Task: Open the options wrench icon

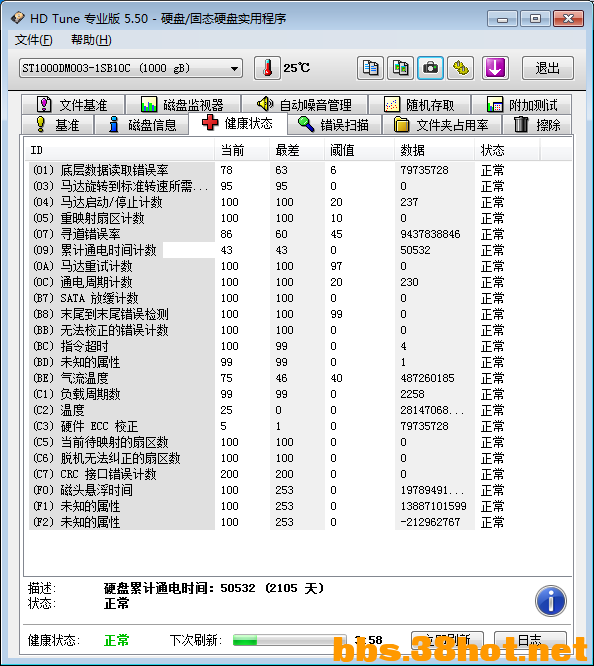Action: tap(461, 68)
